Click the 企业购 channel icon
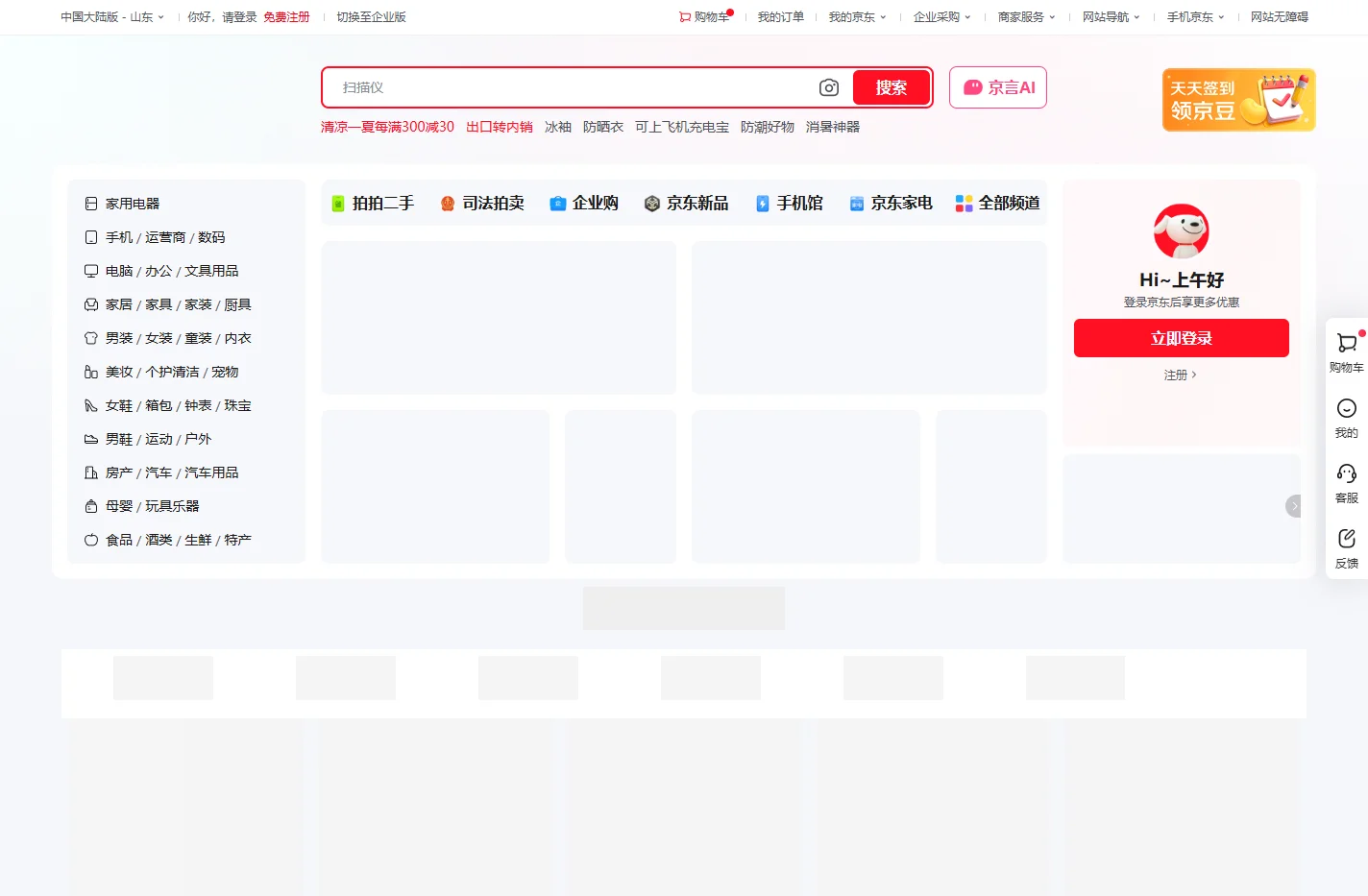 [557, 204]
